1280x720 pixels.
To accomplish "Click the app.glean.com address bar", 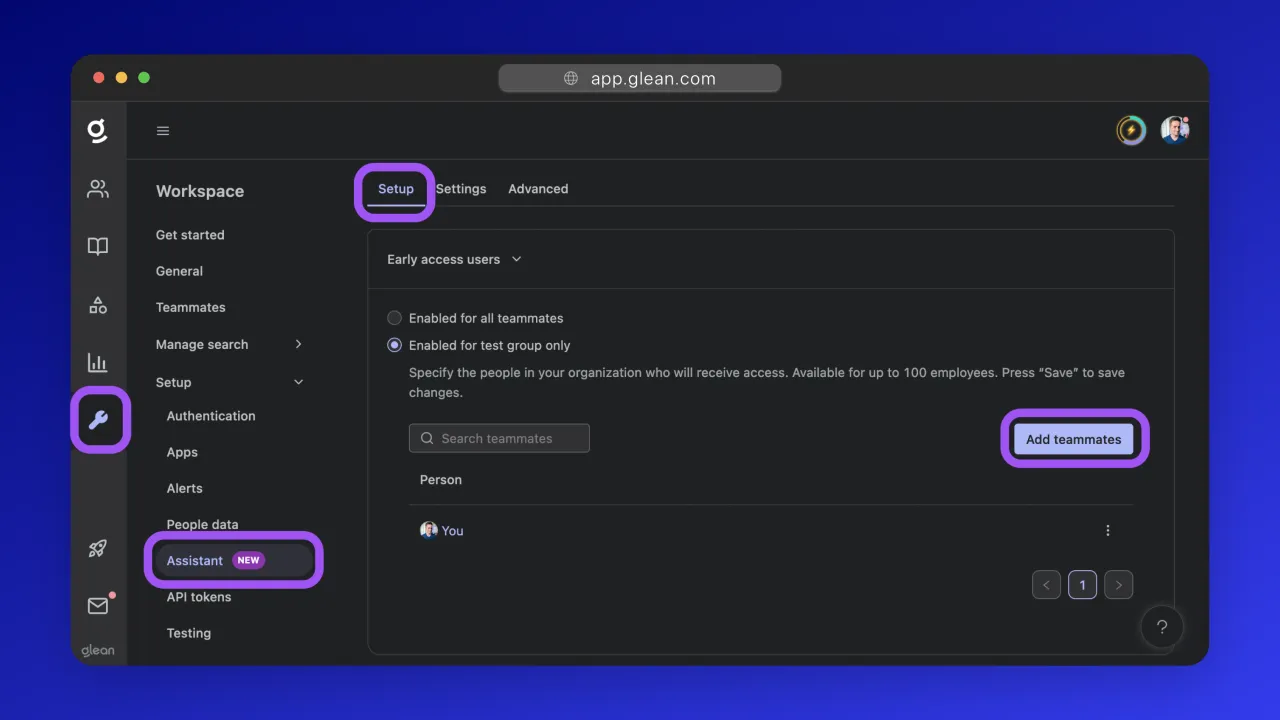I will [640, 79].
